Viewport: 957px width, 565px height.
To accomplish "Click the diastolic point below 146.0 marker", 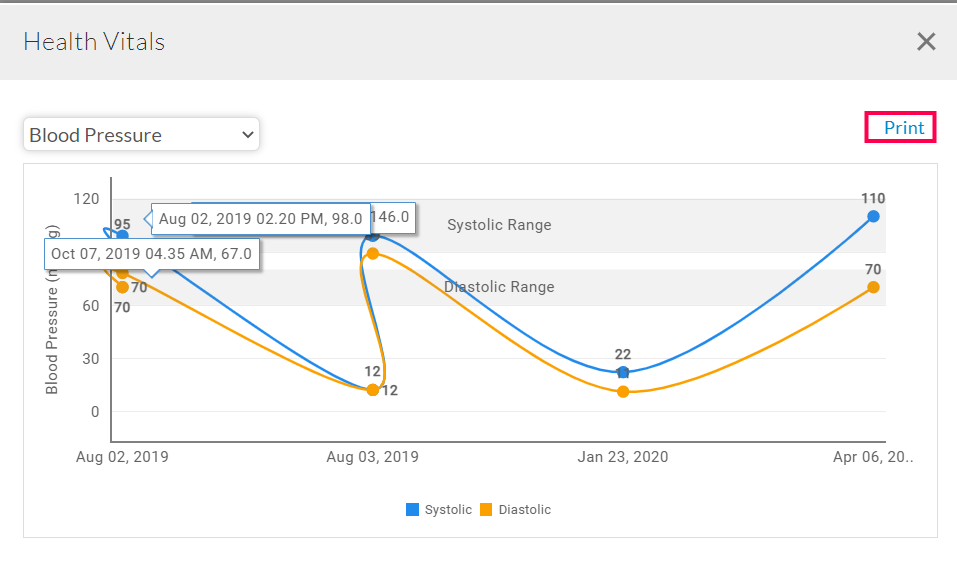I will click(x=373, y=253).
